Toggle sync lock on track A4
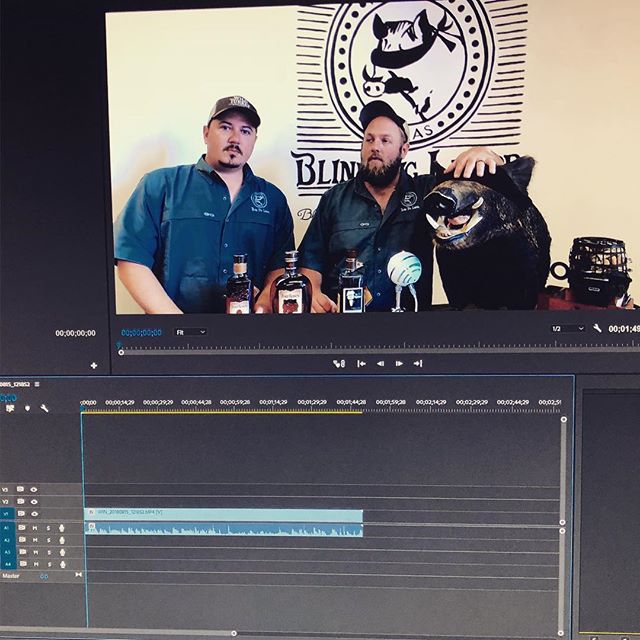 tap(23, 564)
